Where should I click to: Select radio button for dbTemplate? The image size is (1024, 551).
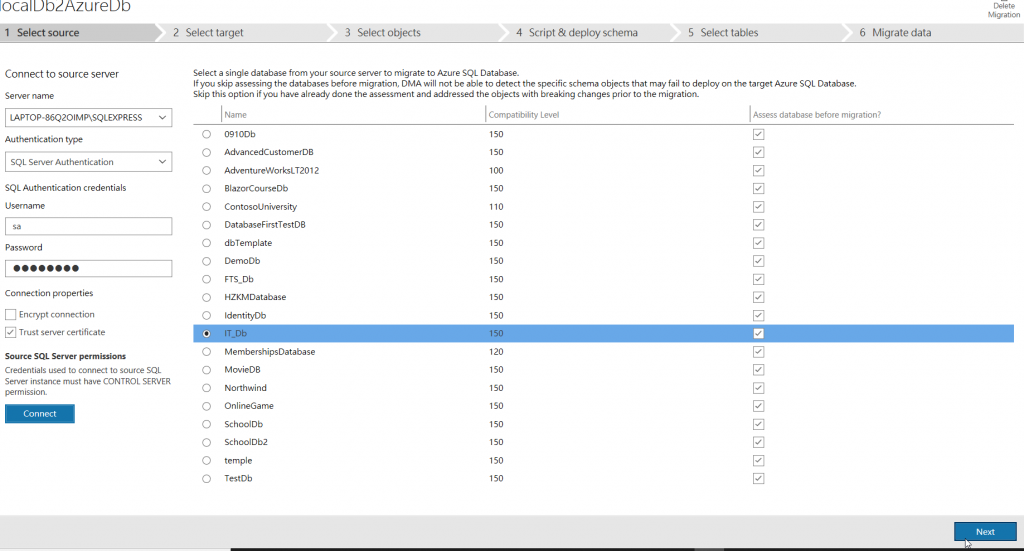tap(206, 243)
